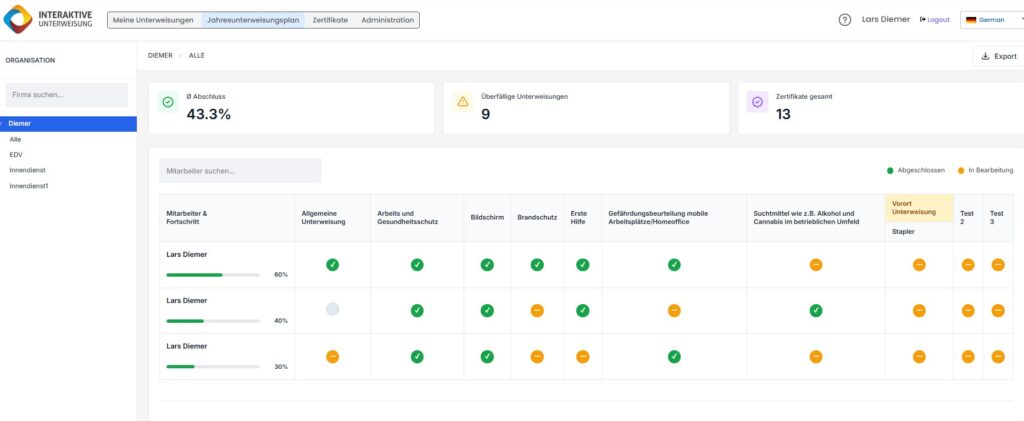Click the Mitarbeiter suchen search field
This screenshot has width=1024, height=421.
pyautogui.click(x=240, y=171)
